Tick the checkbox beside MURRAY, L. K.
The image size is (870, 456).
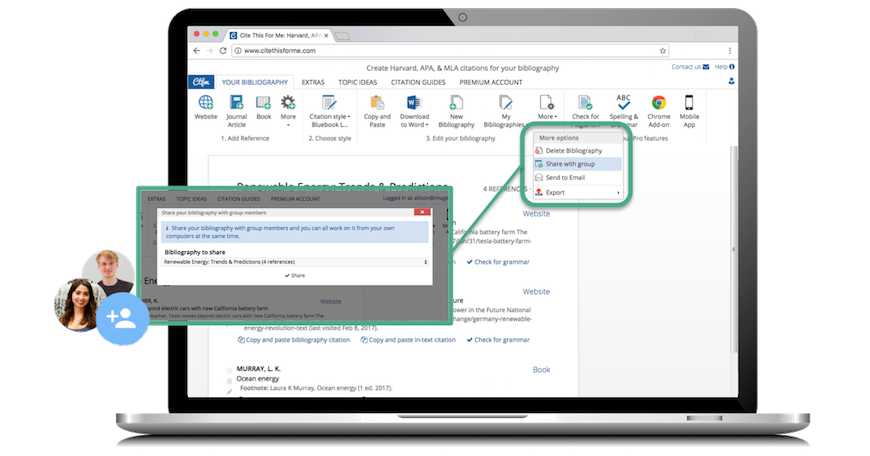coord(229,370)
